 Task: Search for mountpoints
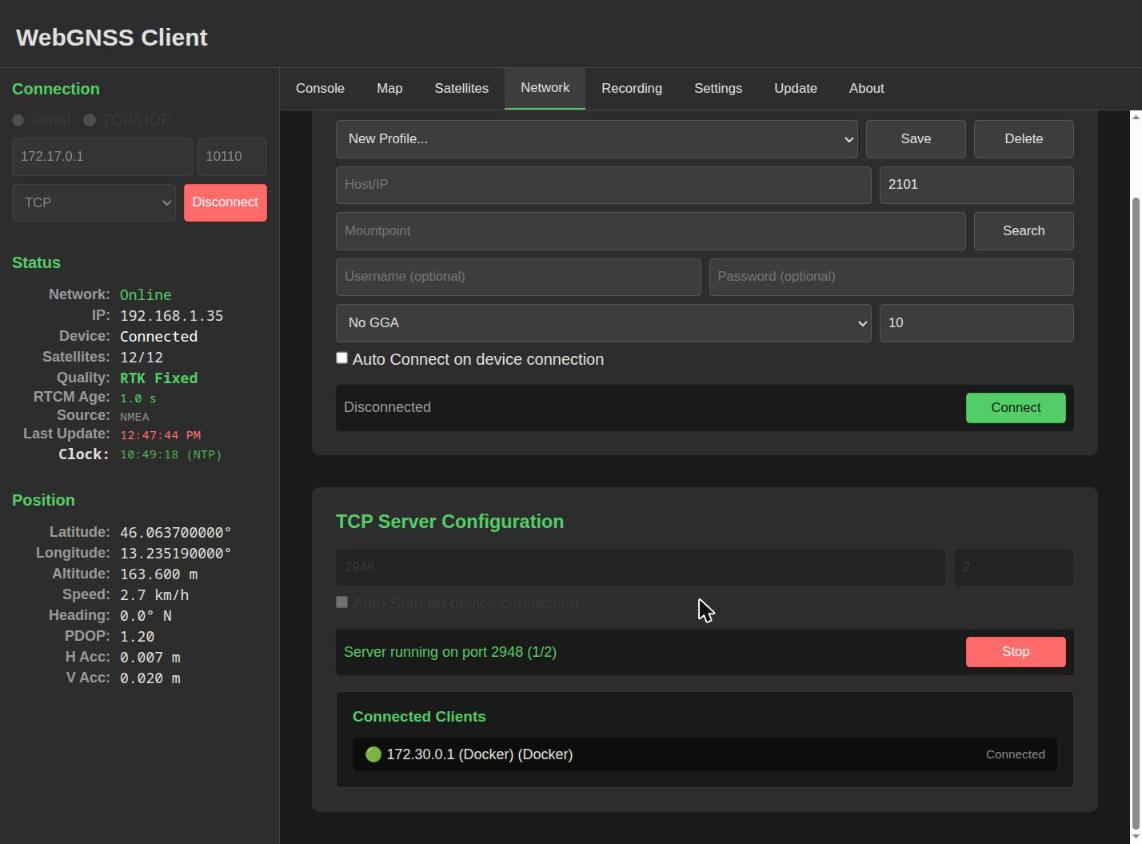tap(1023, 231)
